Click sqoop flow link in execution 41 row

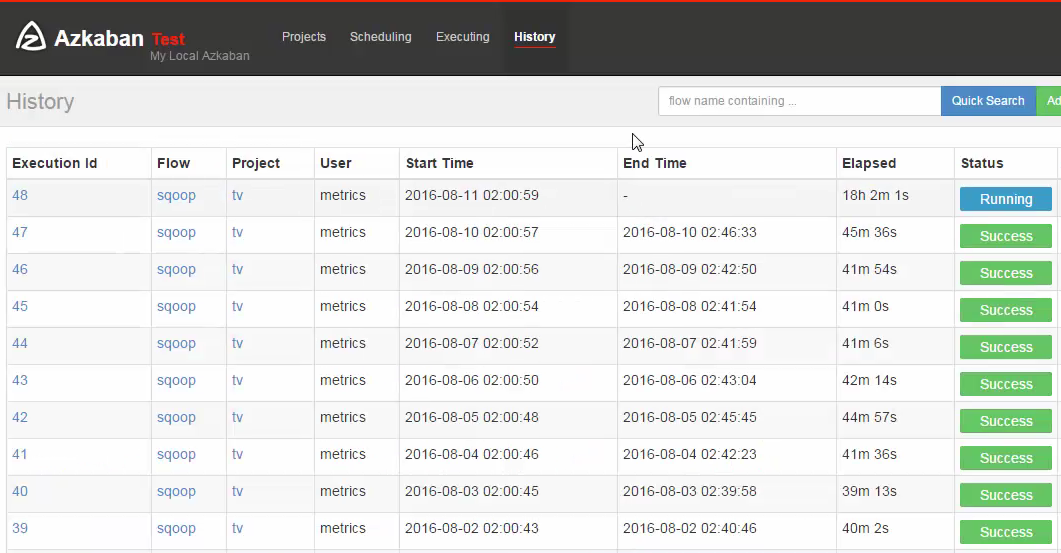click(176, 455)
